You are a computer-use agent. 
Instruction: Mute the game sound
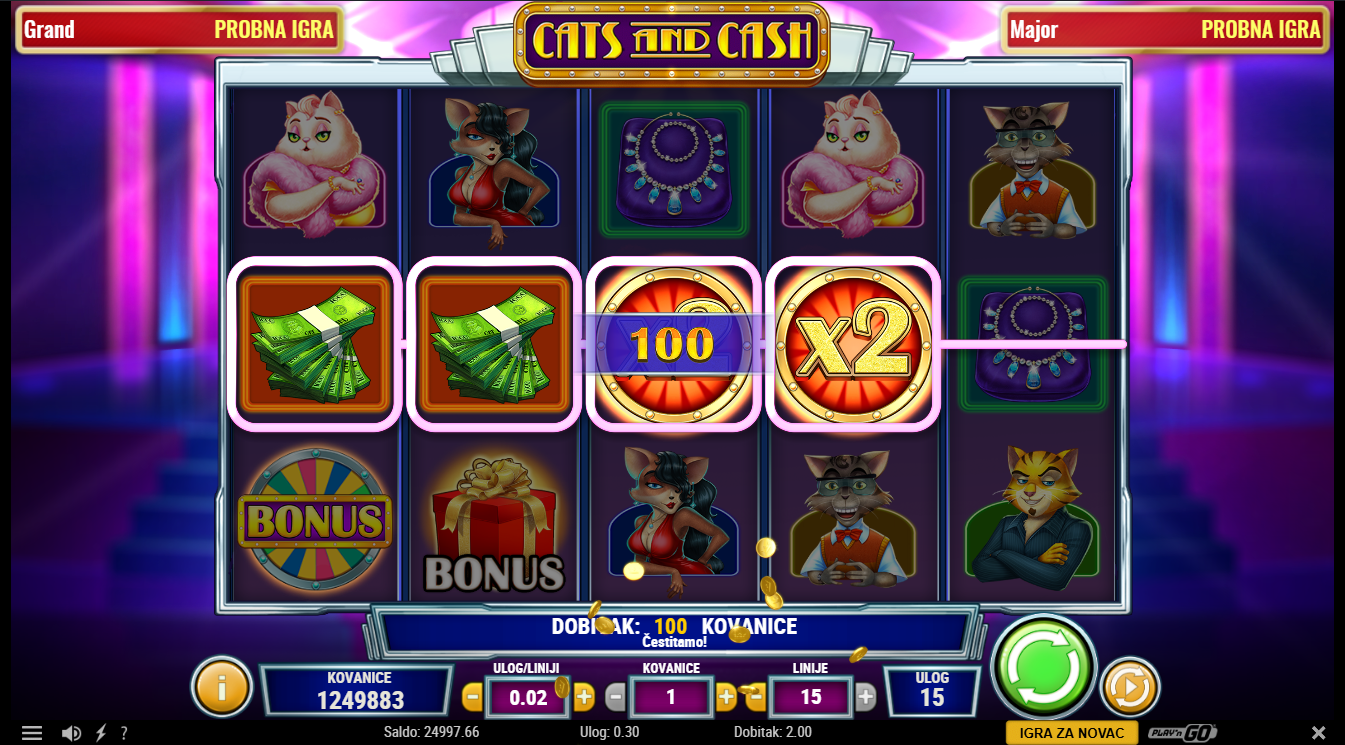click(x=71, y=733)
